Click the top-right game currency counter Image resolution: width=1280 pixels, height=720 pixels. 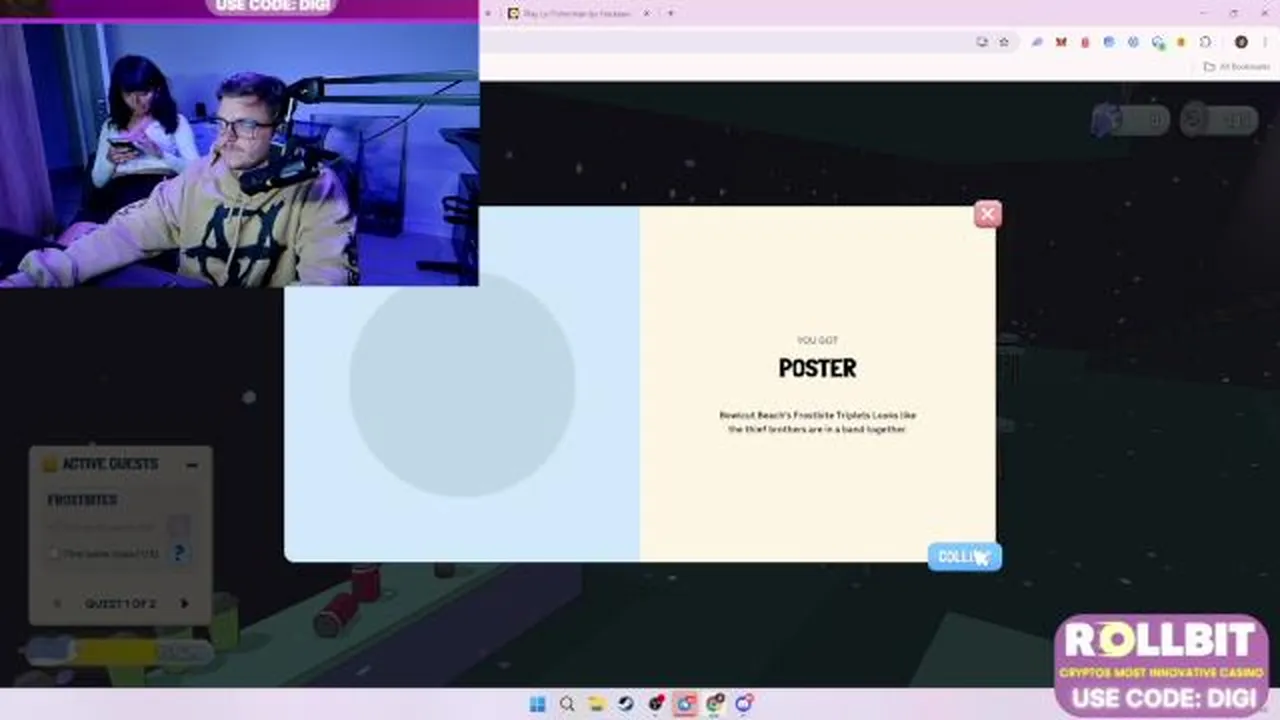pyautogui.click(x=1129, y=120)
